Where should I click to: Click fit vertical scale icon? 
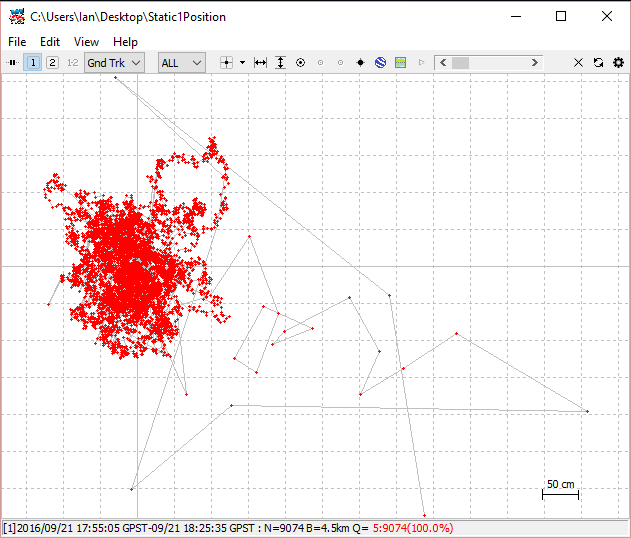[280, 63]
